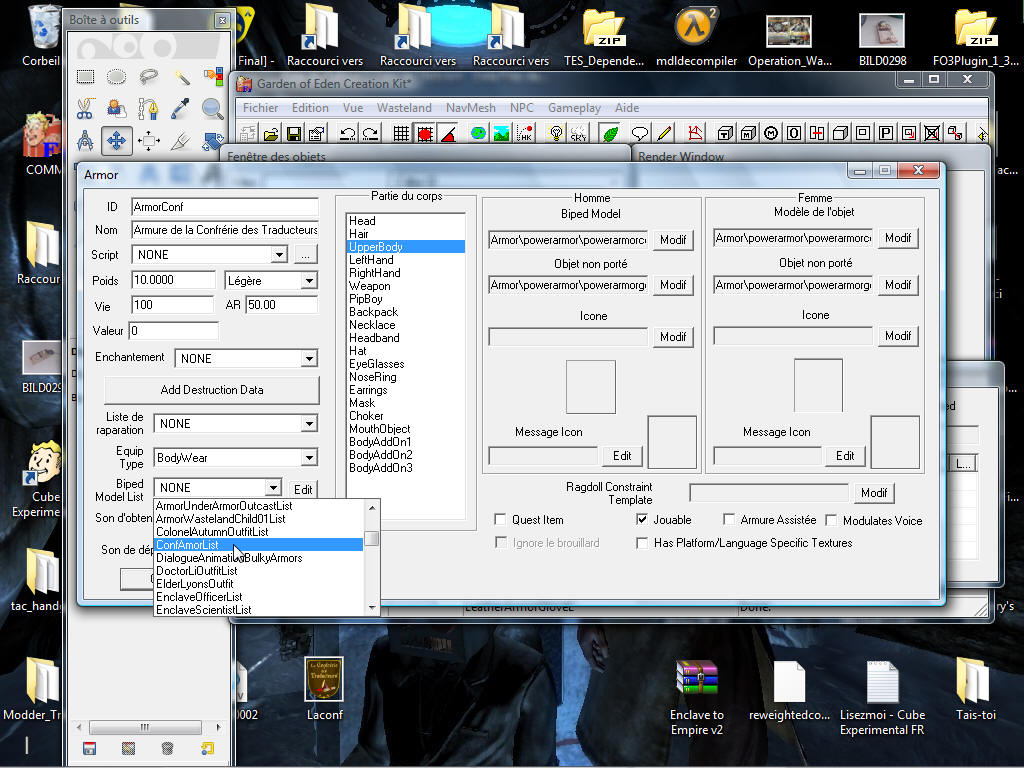Click the open folder icon in GECK toolbar

[271, 134]
